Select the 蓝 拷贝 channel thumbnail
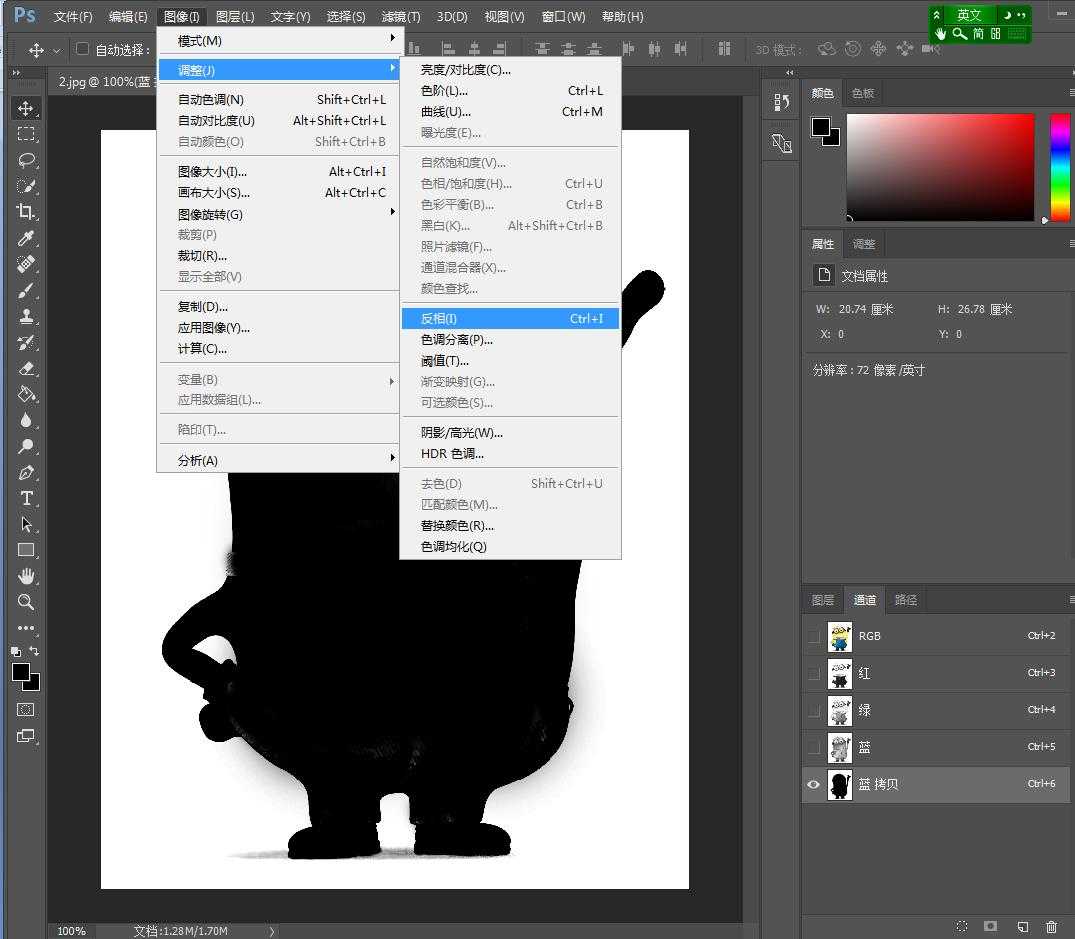Screen dimensions: 1075x939 pos(839,785)
